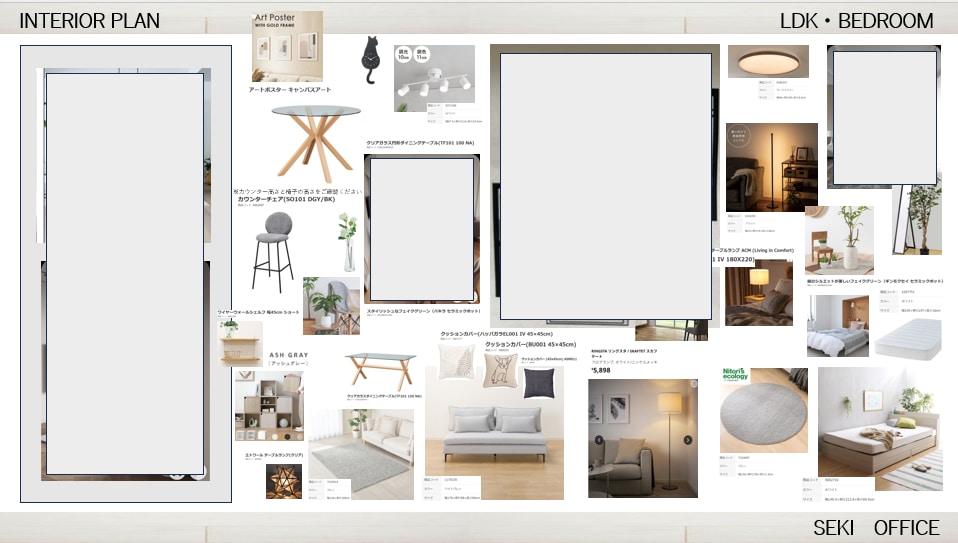Open the bedroom with wood headboard photo
Viewport: 958px width, 543px height.
(838, 326)
